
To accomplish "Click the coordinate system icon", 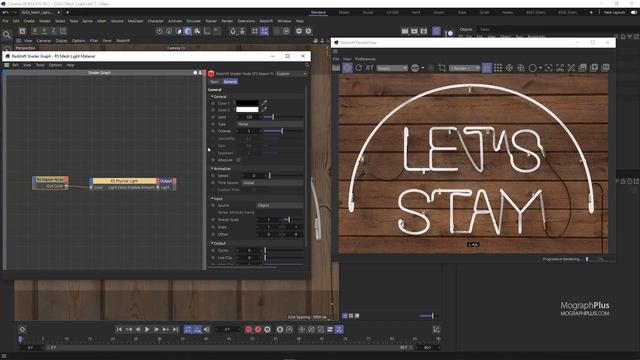I will 63,31.
